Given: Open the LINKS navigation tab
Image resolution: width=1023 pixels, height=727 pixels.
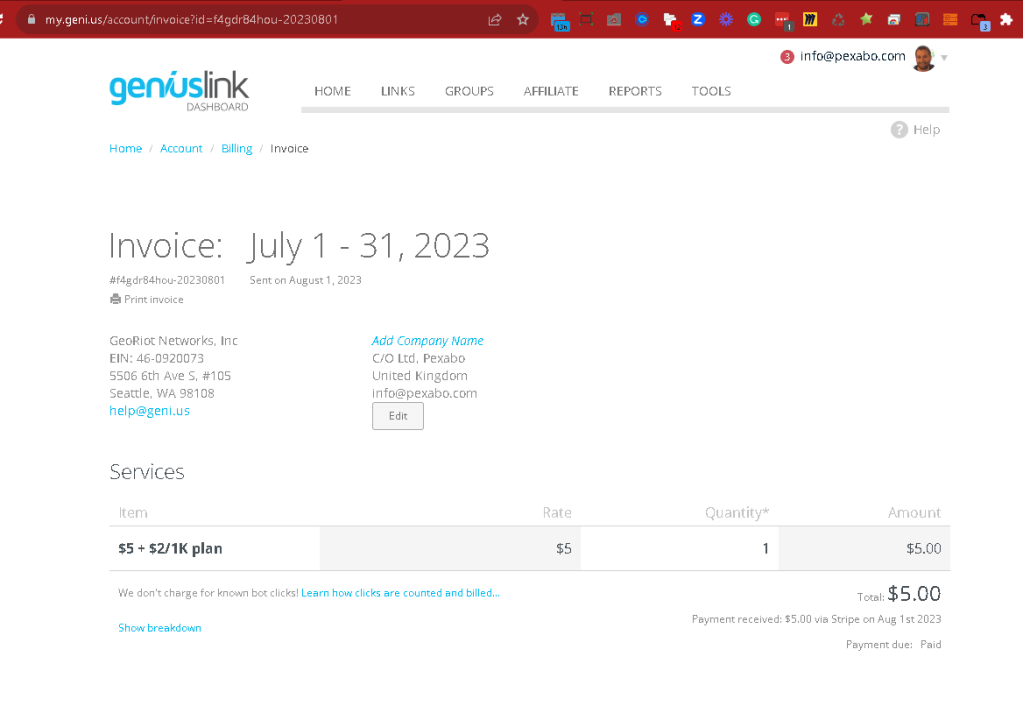Looking at the screenshot, I should click(x=398, y=91).
